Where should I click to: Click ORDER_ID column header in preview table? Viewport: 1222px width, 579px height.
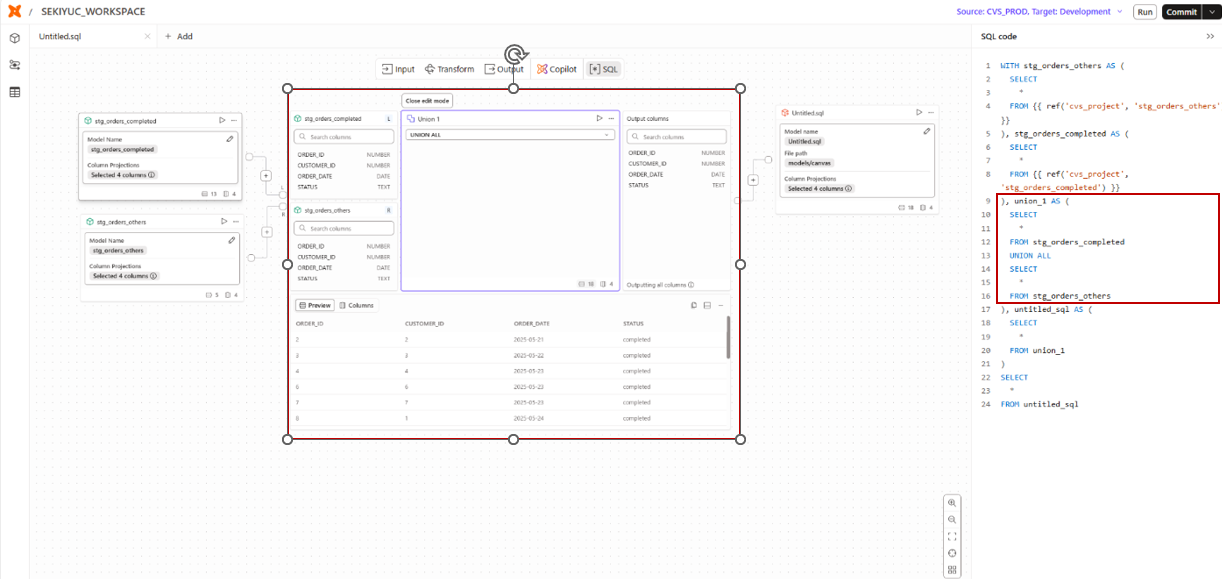309,324
